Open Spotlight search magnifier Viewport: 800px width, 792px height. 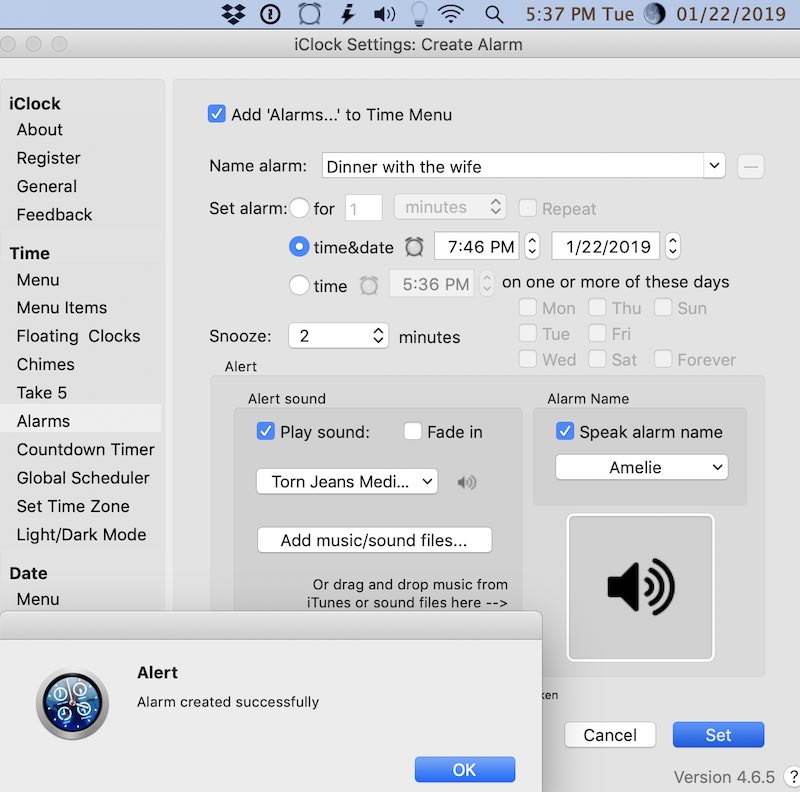click(x=493, y=14)
